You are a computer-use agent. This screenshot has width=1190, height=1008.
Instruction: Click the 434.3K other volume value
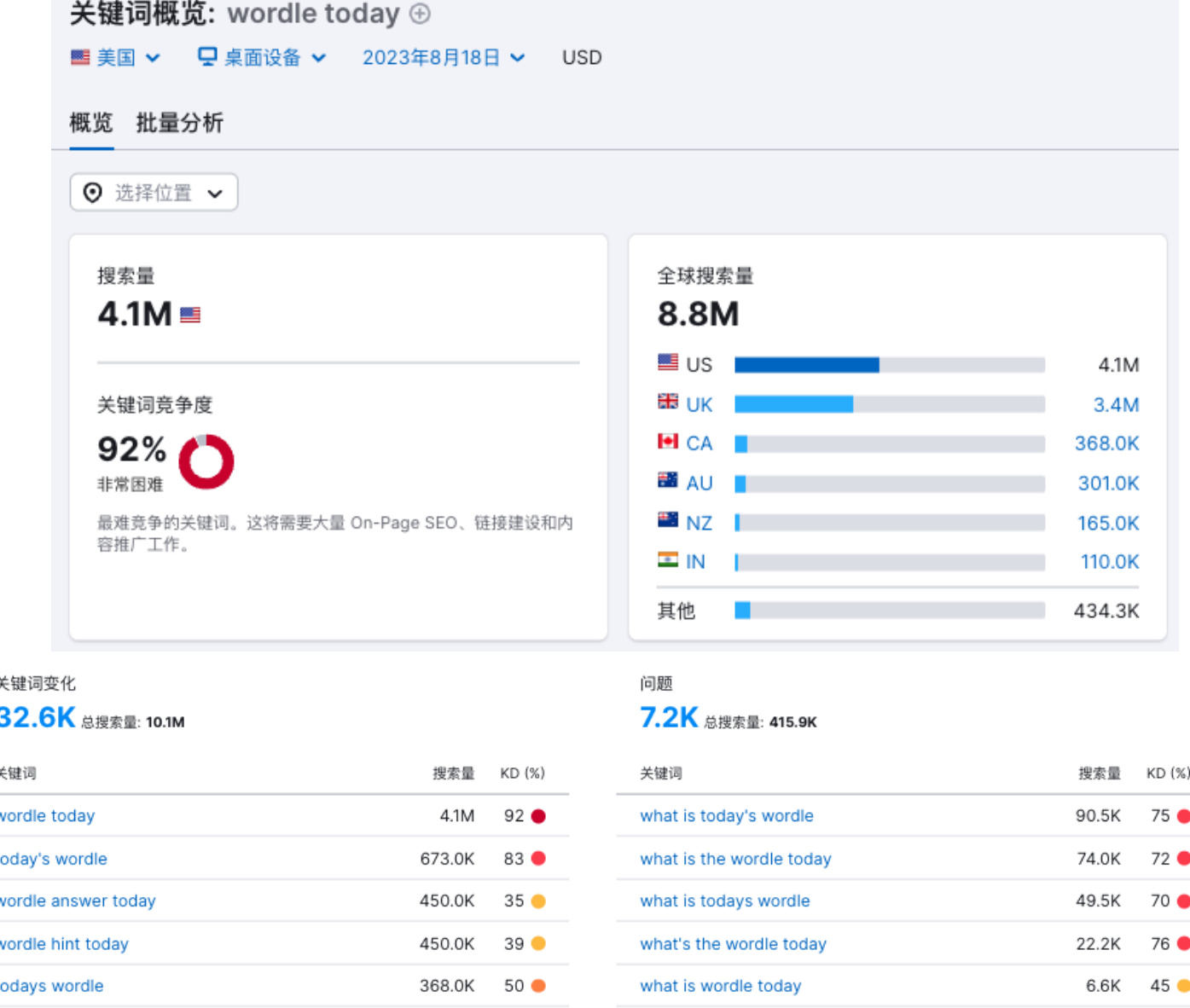coord(1106,611)
